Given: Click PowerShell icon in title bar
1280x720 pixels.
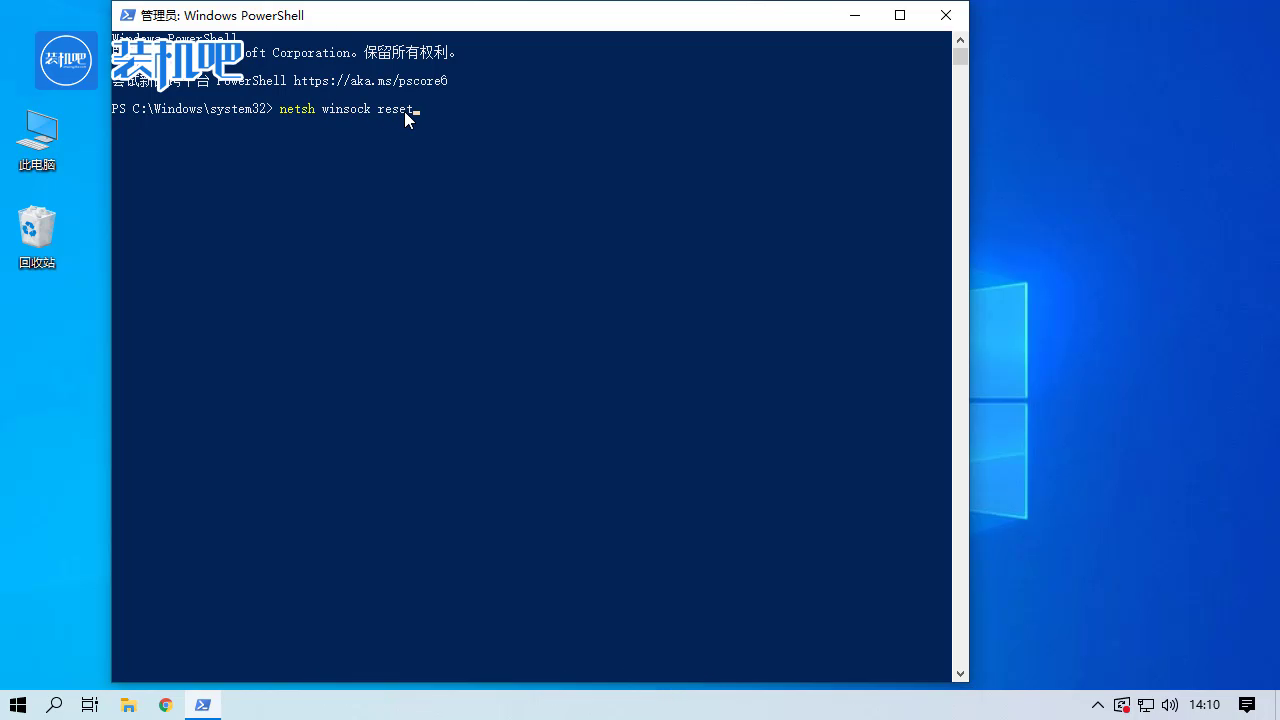Looking at the screenshot, I should [128, 15].
